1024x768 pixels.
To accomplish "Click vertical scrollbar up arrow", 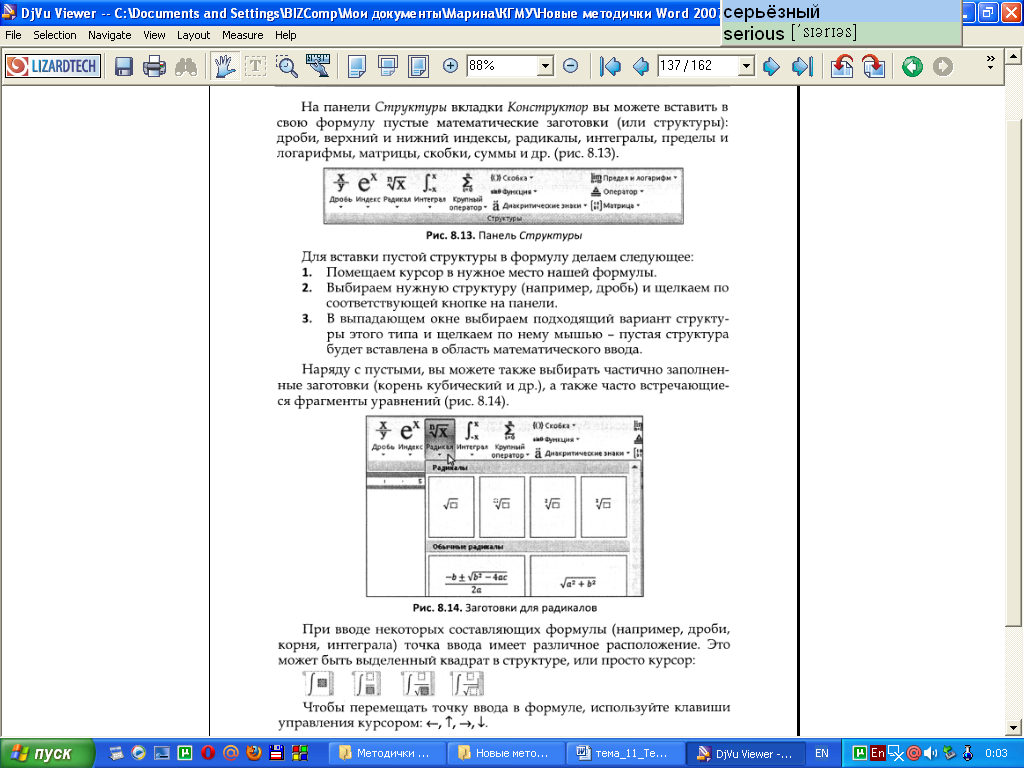I will (1013, 56).
